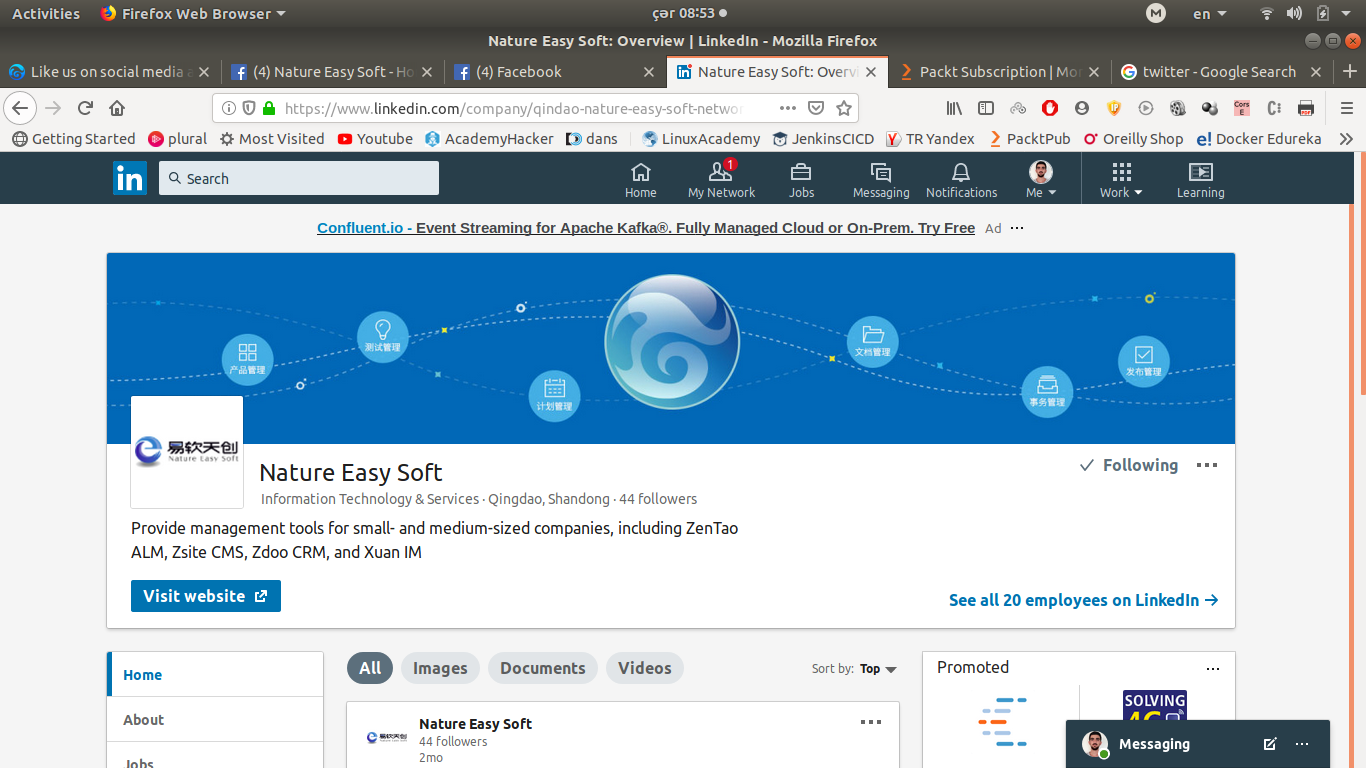Expand the Me profile dropdown
This screenshot has height=768, width=1366.
[1041, 180]
